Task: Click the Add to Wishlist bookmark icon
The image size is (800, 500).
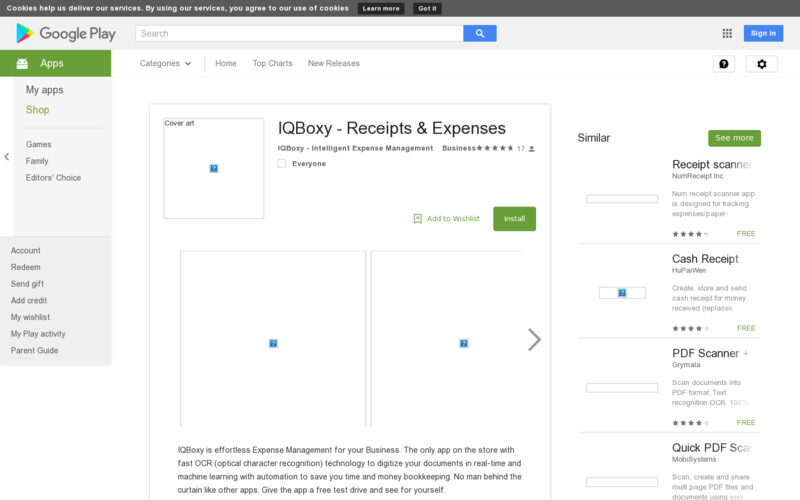Action: (417, 218)
